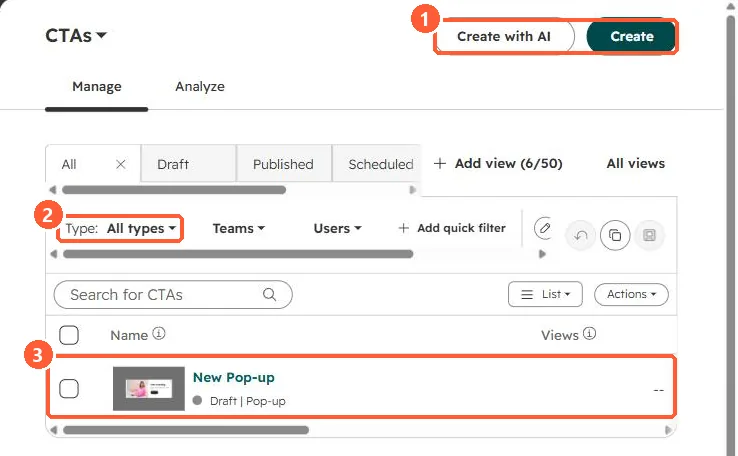Screen dimensions: 738x456
Task: Click the Views column header
Action: (560, 335)
